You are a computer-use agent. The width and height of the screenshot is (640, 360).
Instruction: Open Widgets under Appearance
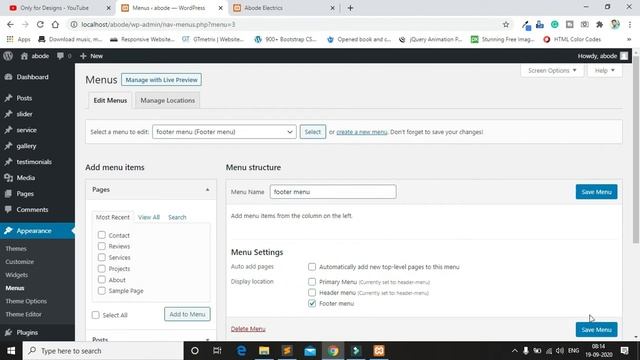[x=17, y=275]
